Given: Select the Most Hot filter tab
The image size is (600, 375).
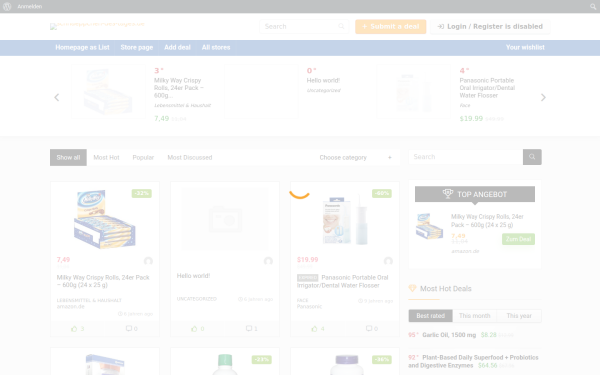Looking at the screenshot, I should click(106, 157).
